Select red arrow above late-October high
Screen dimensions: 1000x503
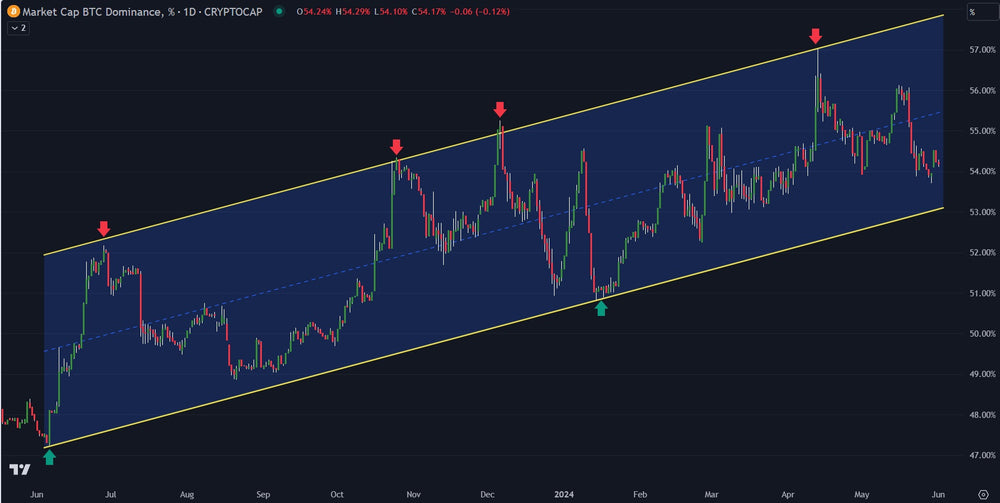(397, 147)
